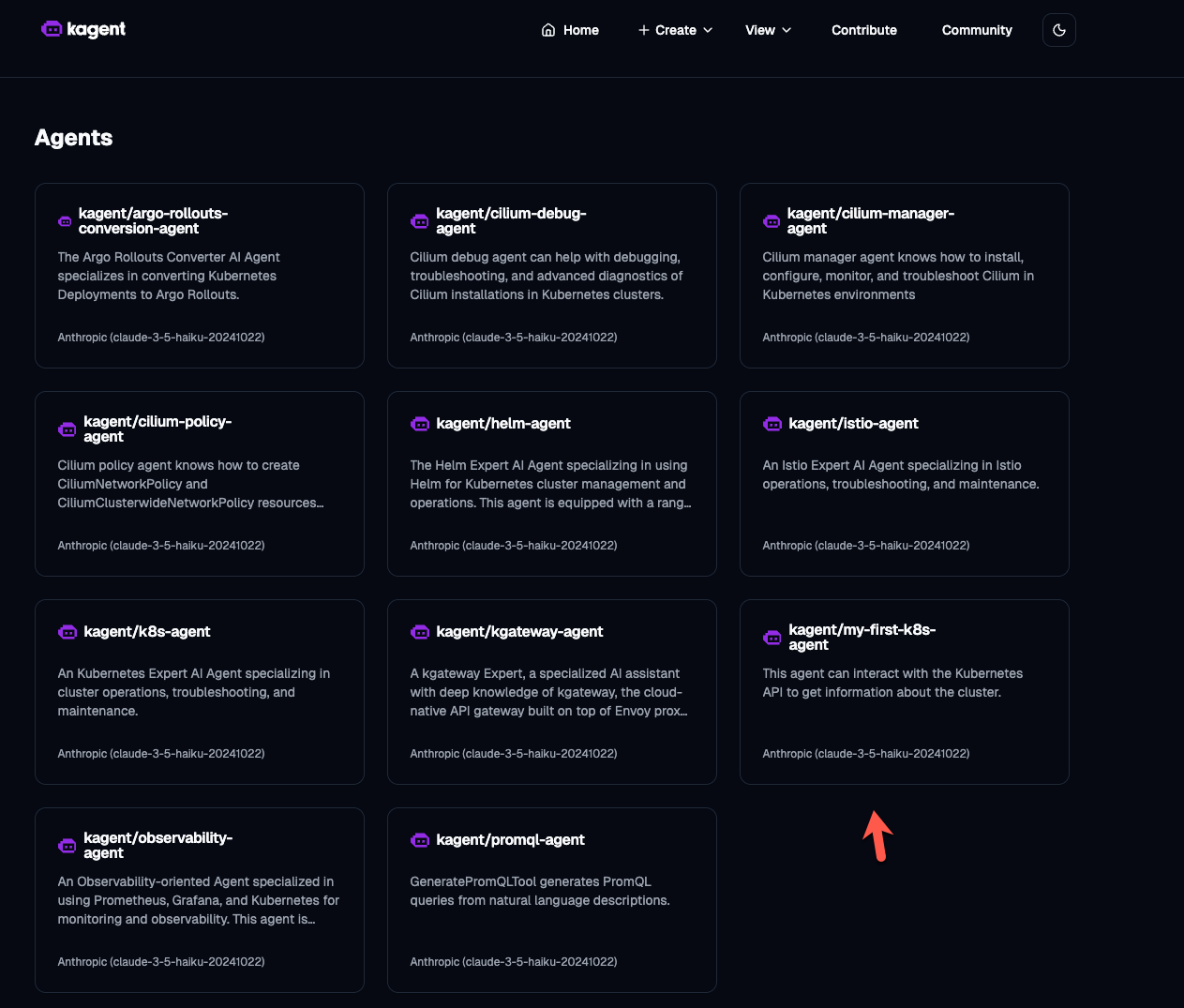Click the Home house icon

[548, 30]
